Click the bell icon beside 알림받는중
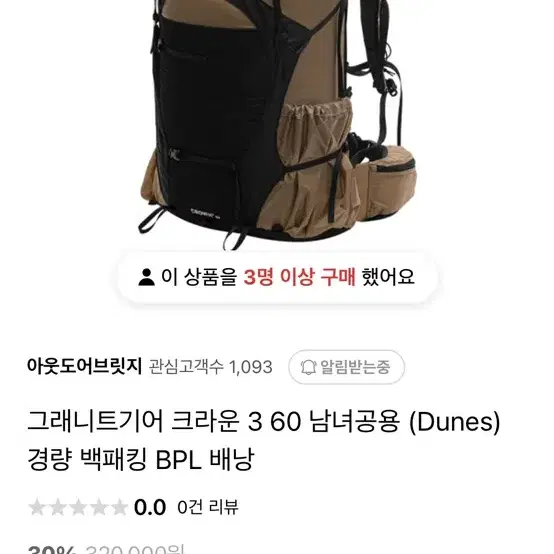 pyautogui.click(x=308, y=367)
